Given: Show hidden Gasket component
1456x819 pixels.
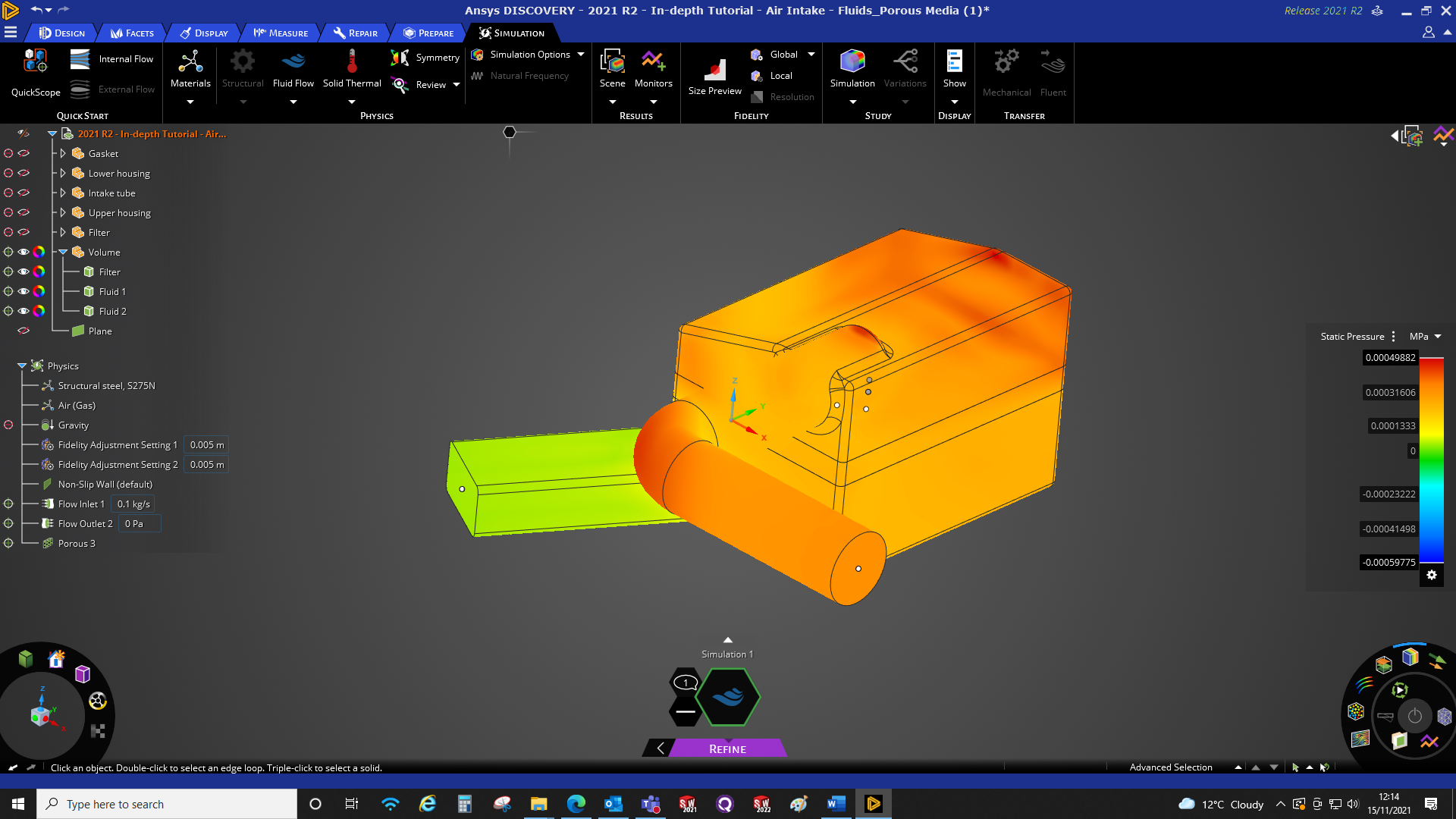Looking at the screenshot, I should (24, 153).
